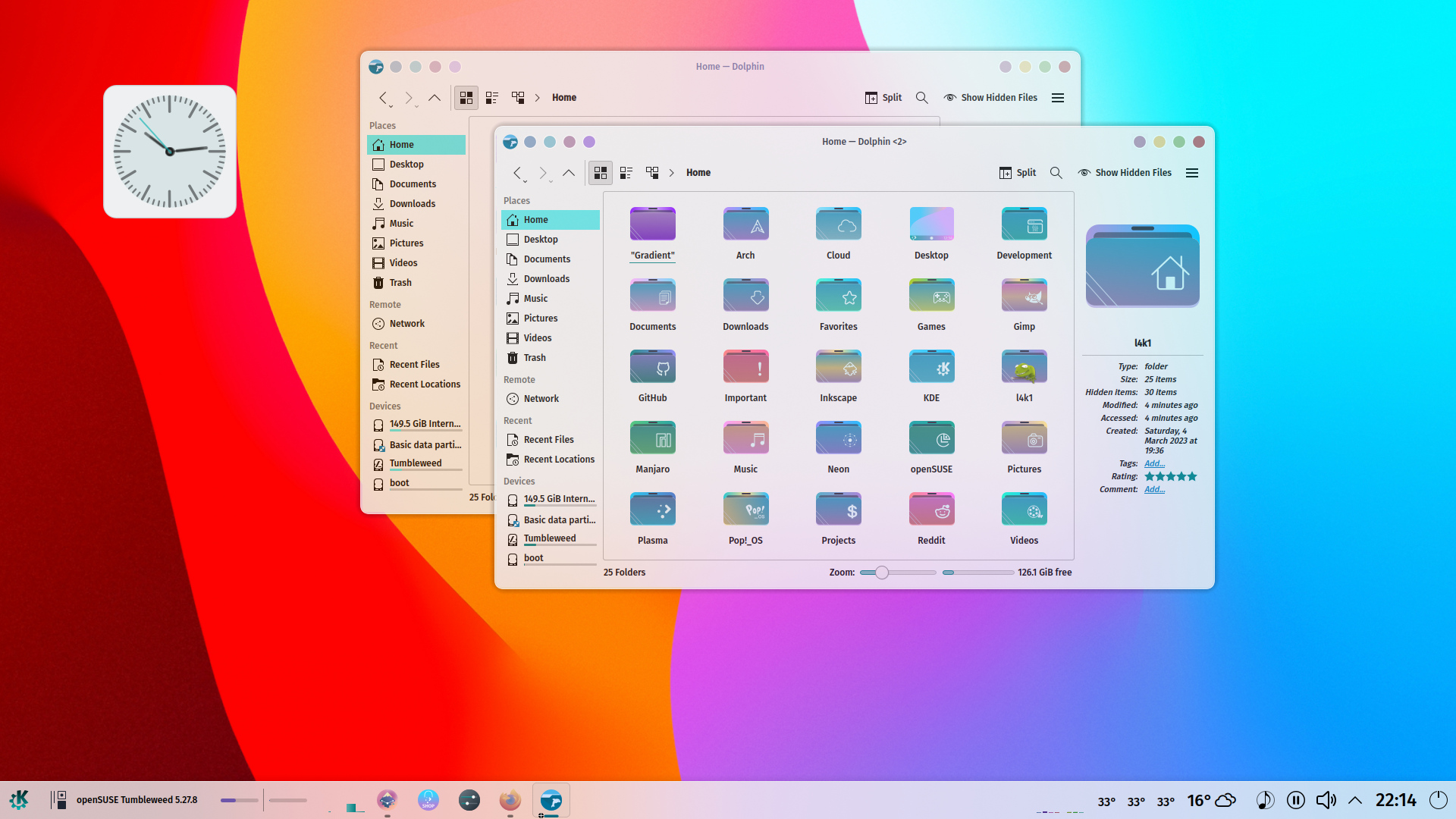Viewport: 1456px width, 819px height.
Task: Open the Arch folder
Action: pyautogui.click(x=745, y=234)
